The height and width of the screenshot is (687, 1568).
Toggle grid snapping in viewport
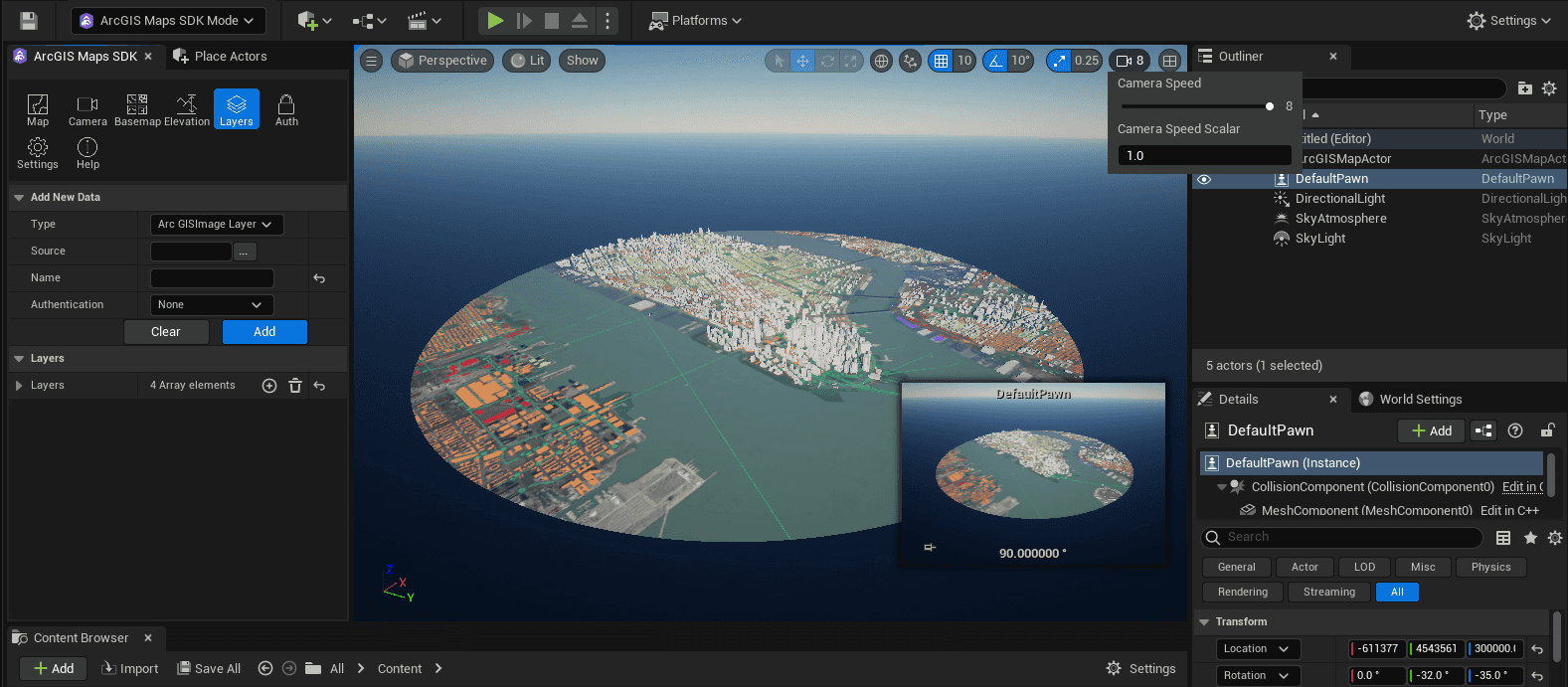tap(941, 61)
